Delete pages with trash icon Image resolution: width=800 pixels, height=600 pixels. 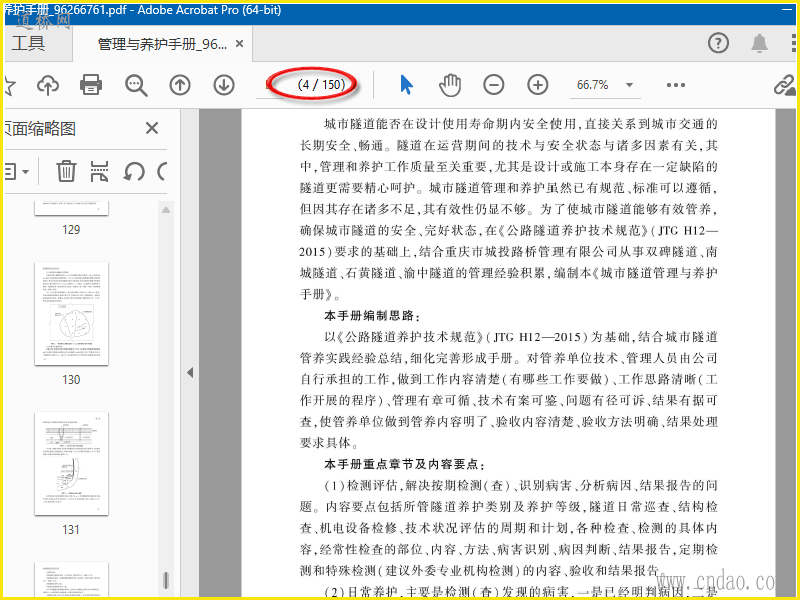pos(66,171)
